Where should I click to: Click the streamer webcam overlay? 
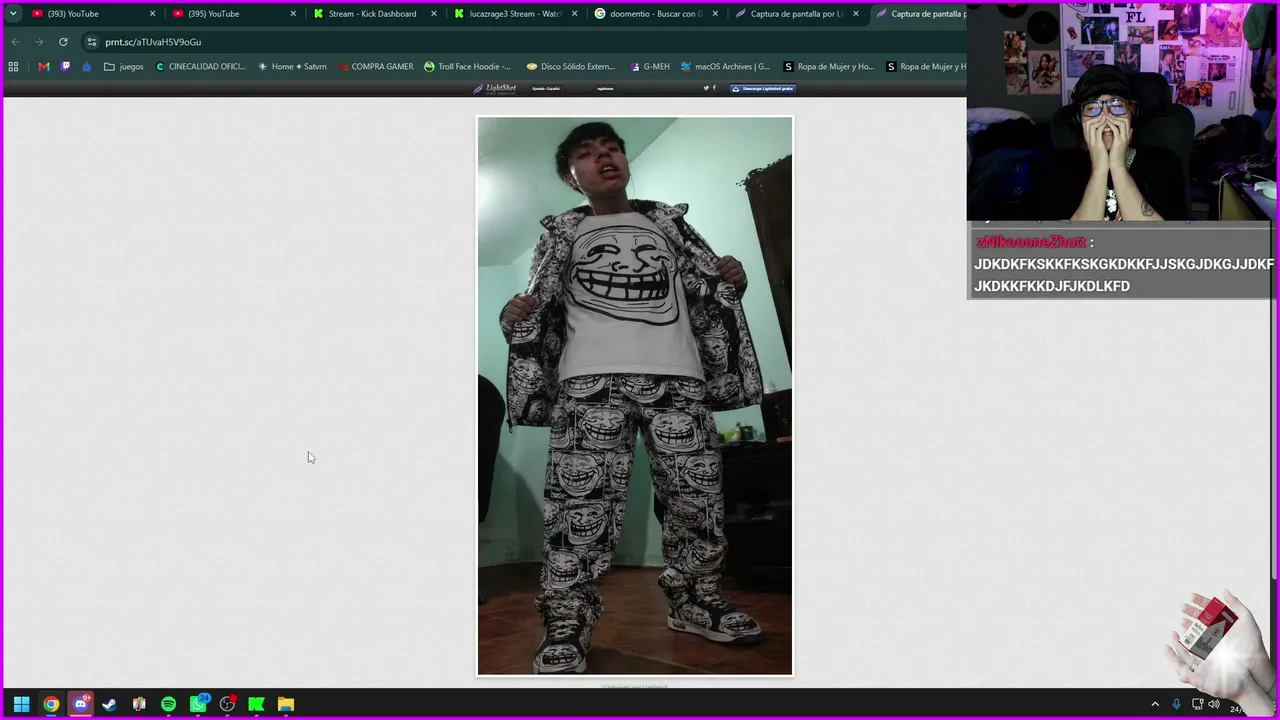point(1121,112)
